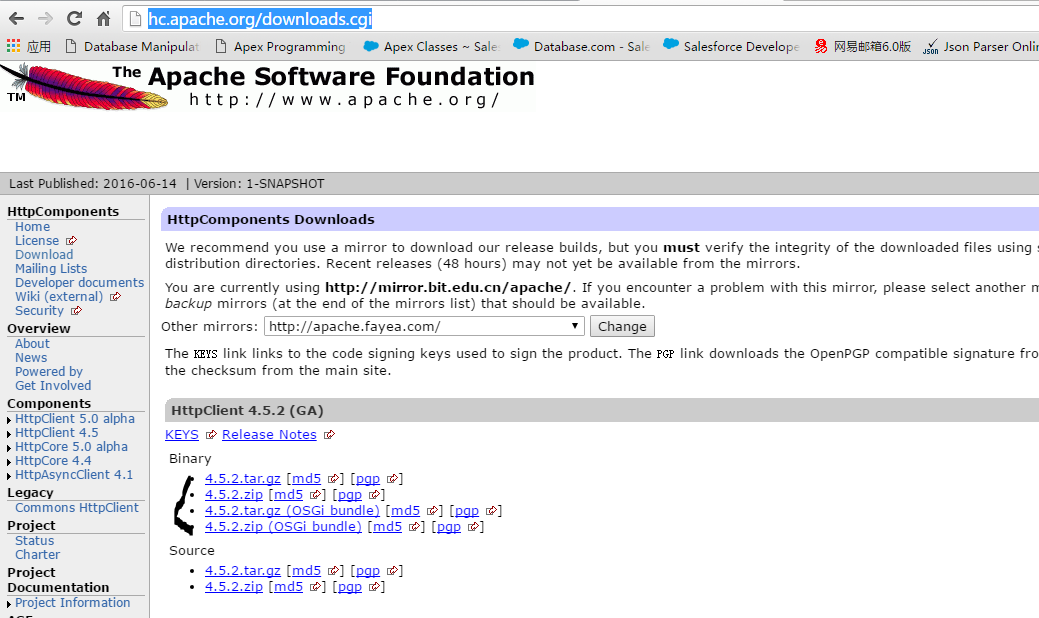Click the HttpClient 4.5.2 (GA) heading
Screen dimensions: 1039x618
(x=247, y=410)
